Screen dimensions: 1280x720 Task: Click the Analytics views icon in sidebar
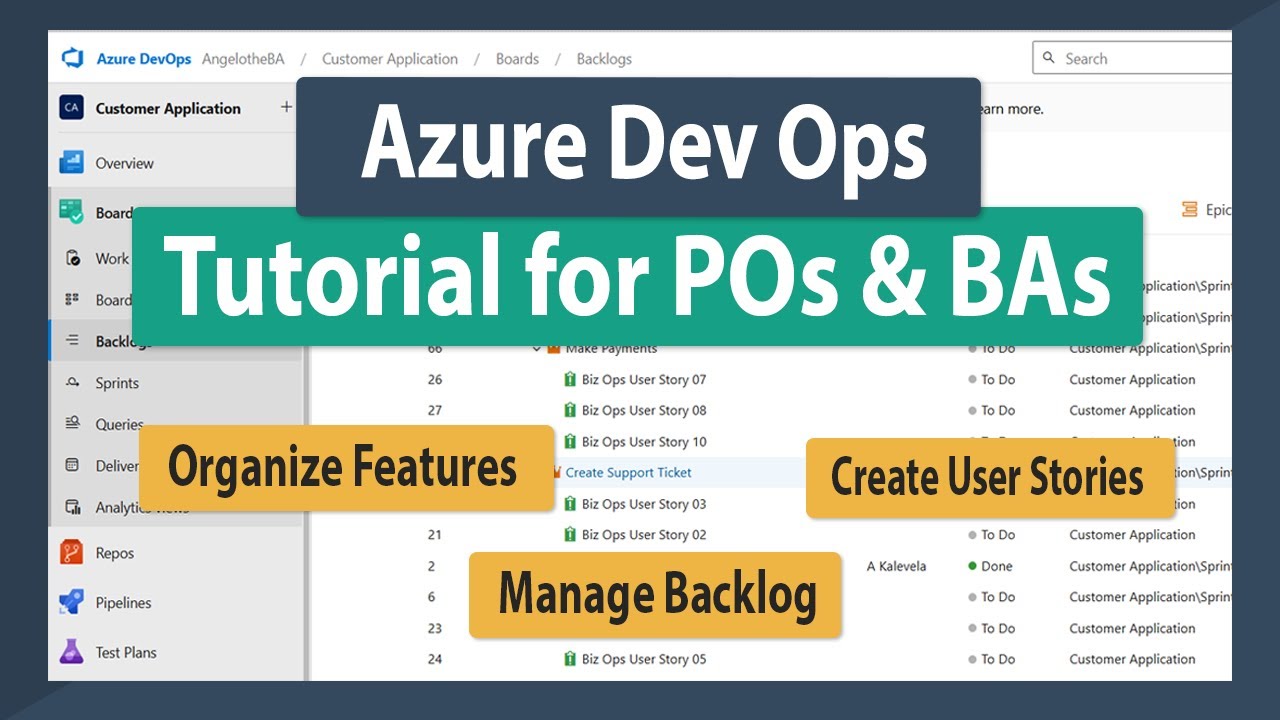[72, 507]
